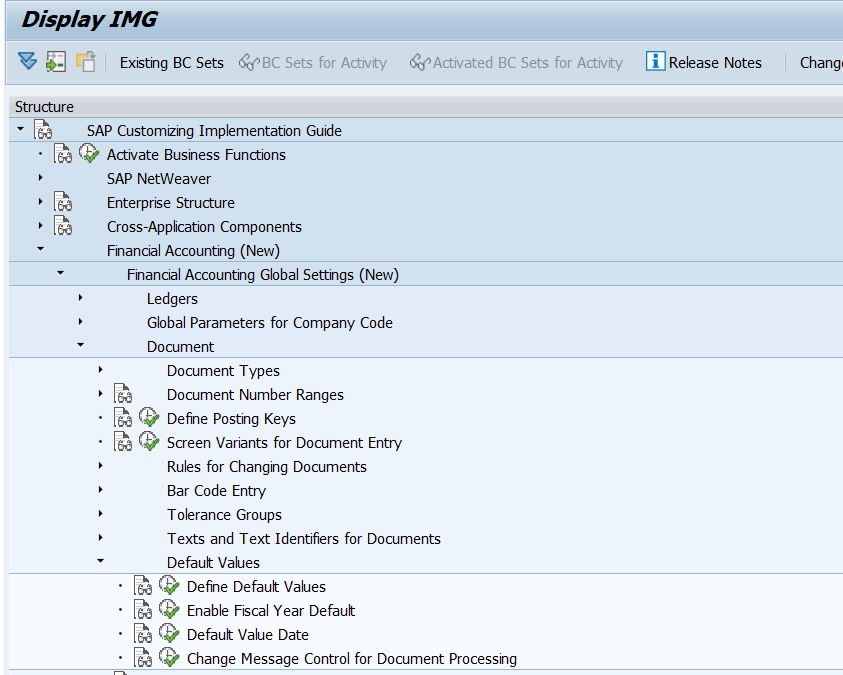Execute the Define Default Values activity icon

click(169, 586)
